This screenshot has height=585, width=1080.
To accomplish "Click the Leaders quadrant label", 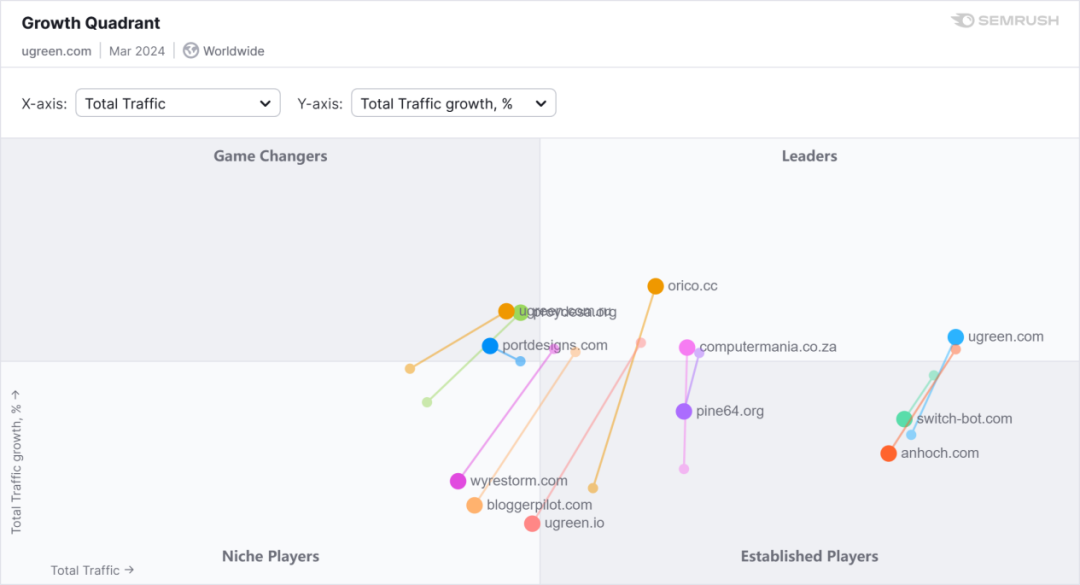I will tap(809, 156).
